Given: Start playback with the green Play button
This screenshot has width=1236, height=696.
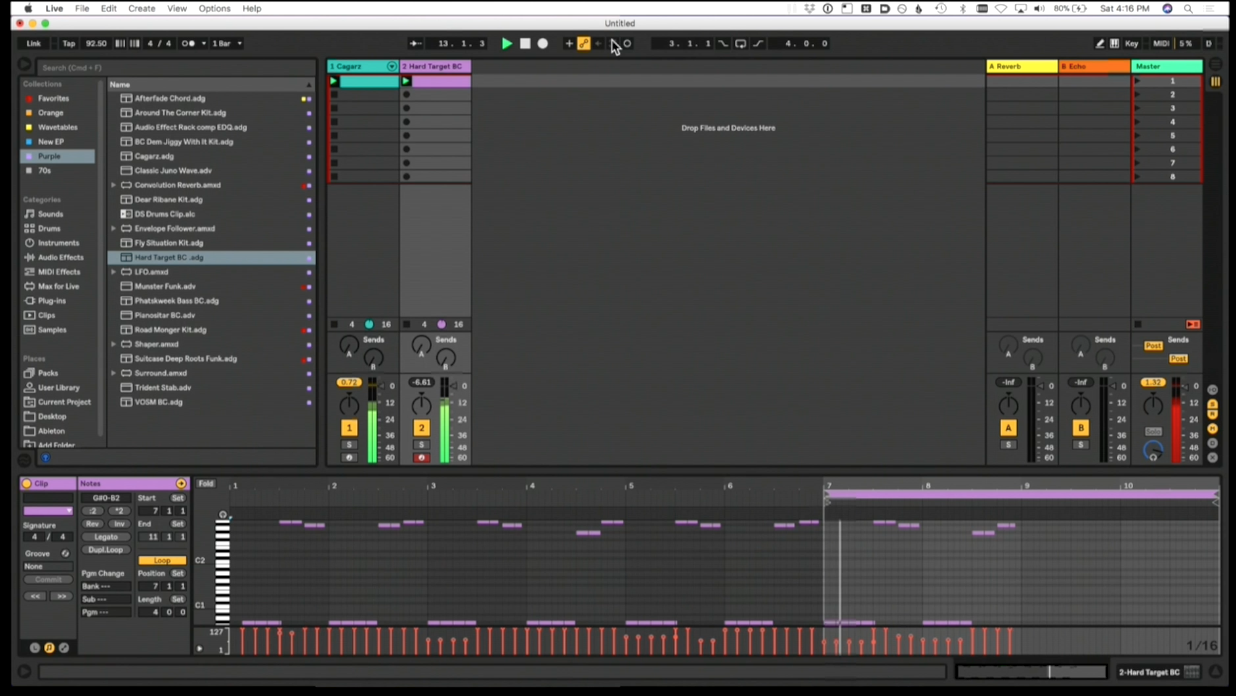Looking at the screenshot, I should 507,44.
